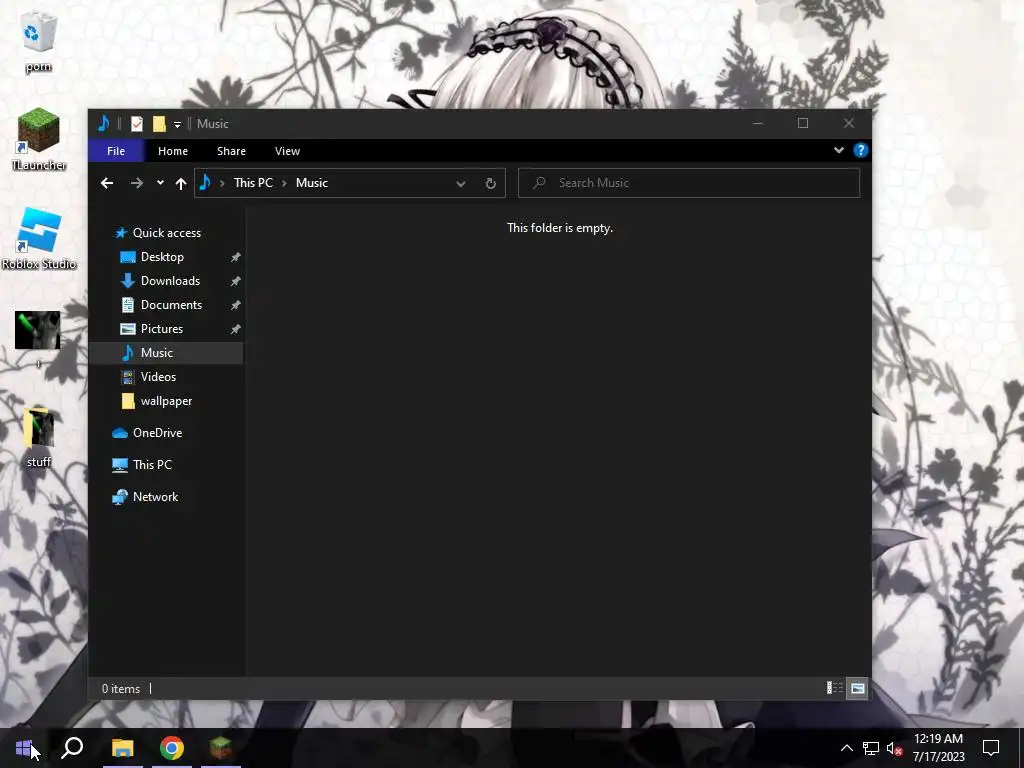Click This PC in the address bar

[253, 183]
